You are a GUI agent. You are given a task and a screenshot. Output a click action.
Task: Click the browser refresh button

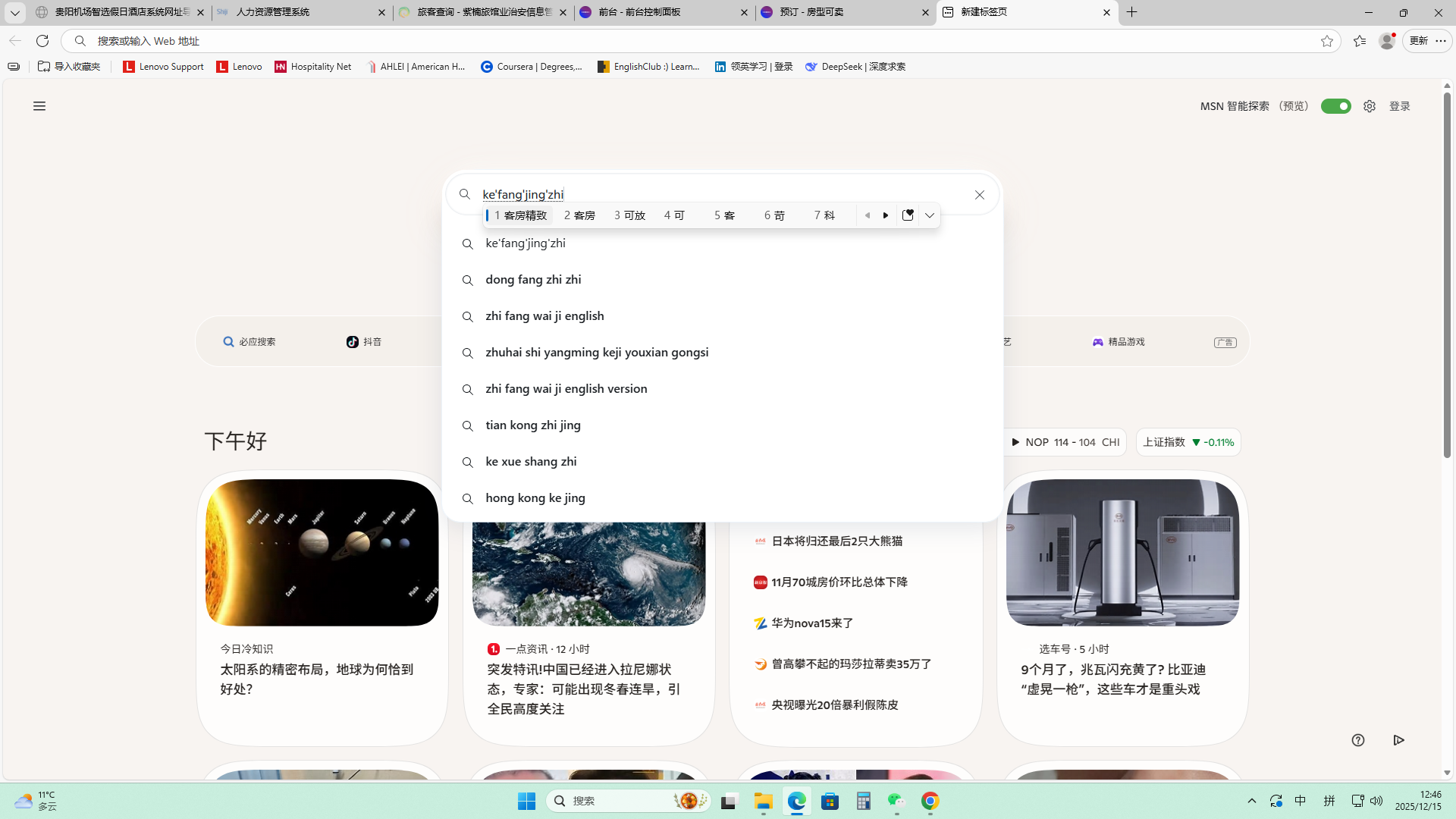(42, 41)
